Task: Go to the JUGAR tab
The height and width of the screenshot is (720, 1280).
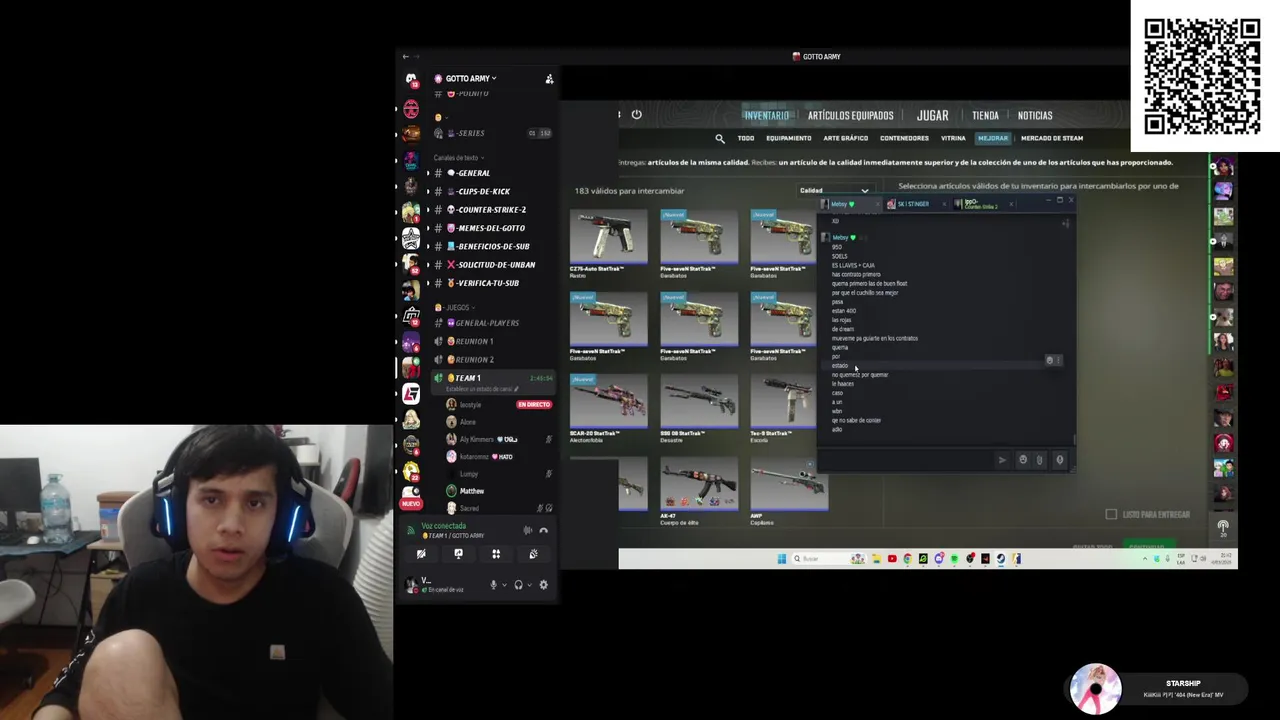Action: (933, 115)
